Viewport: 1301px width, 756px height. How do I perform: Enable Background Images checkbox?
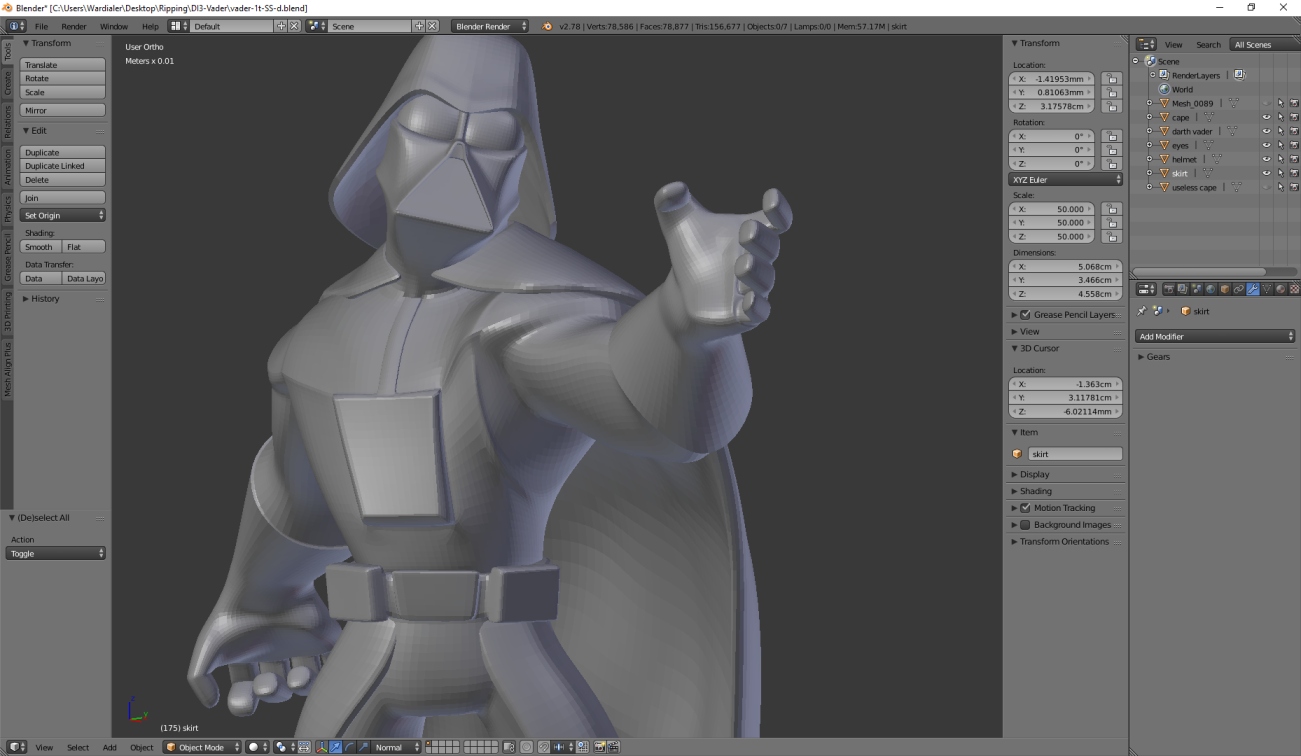[1025, 525]
